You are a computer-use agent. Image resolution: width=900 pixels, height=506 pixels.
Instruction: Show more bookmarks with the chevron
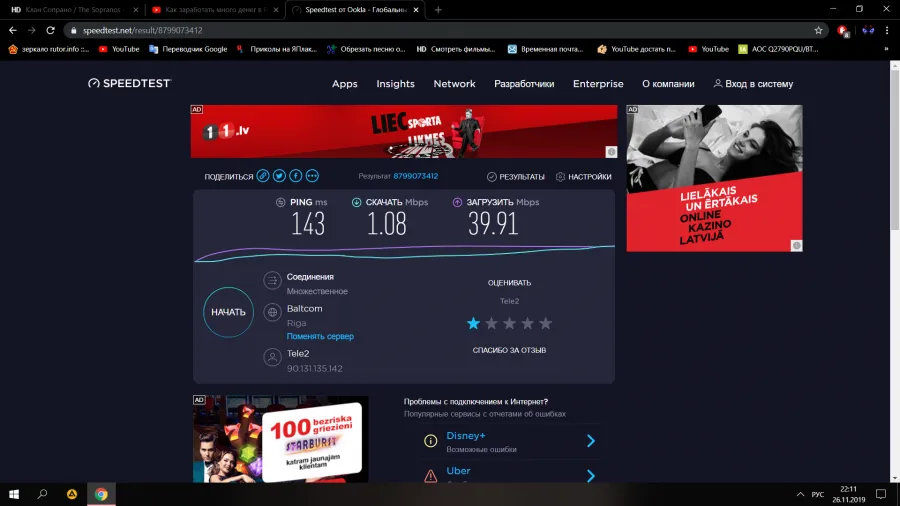886,49
